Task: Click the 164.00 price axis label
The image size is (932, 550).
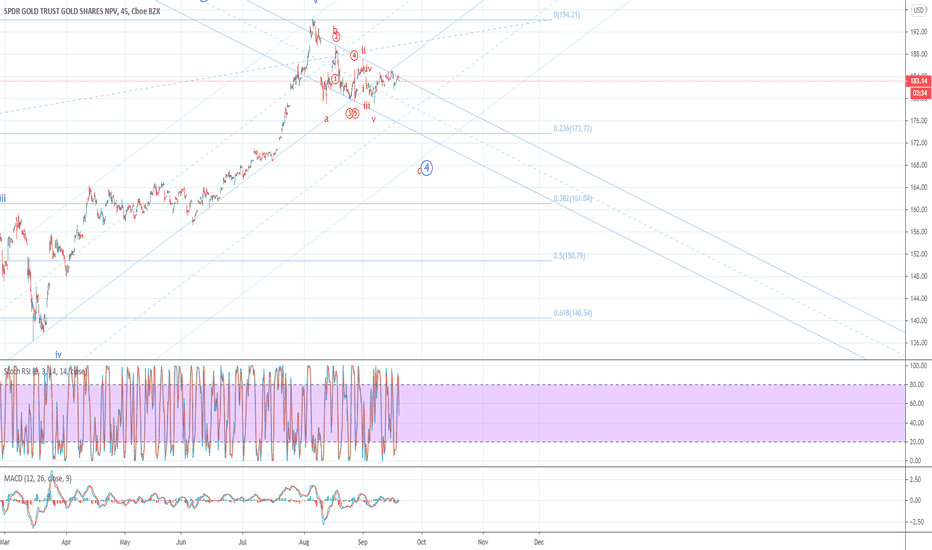Action: point(918,187)
